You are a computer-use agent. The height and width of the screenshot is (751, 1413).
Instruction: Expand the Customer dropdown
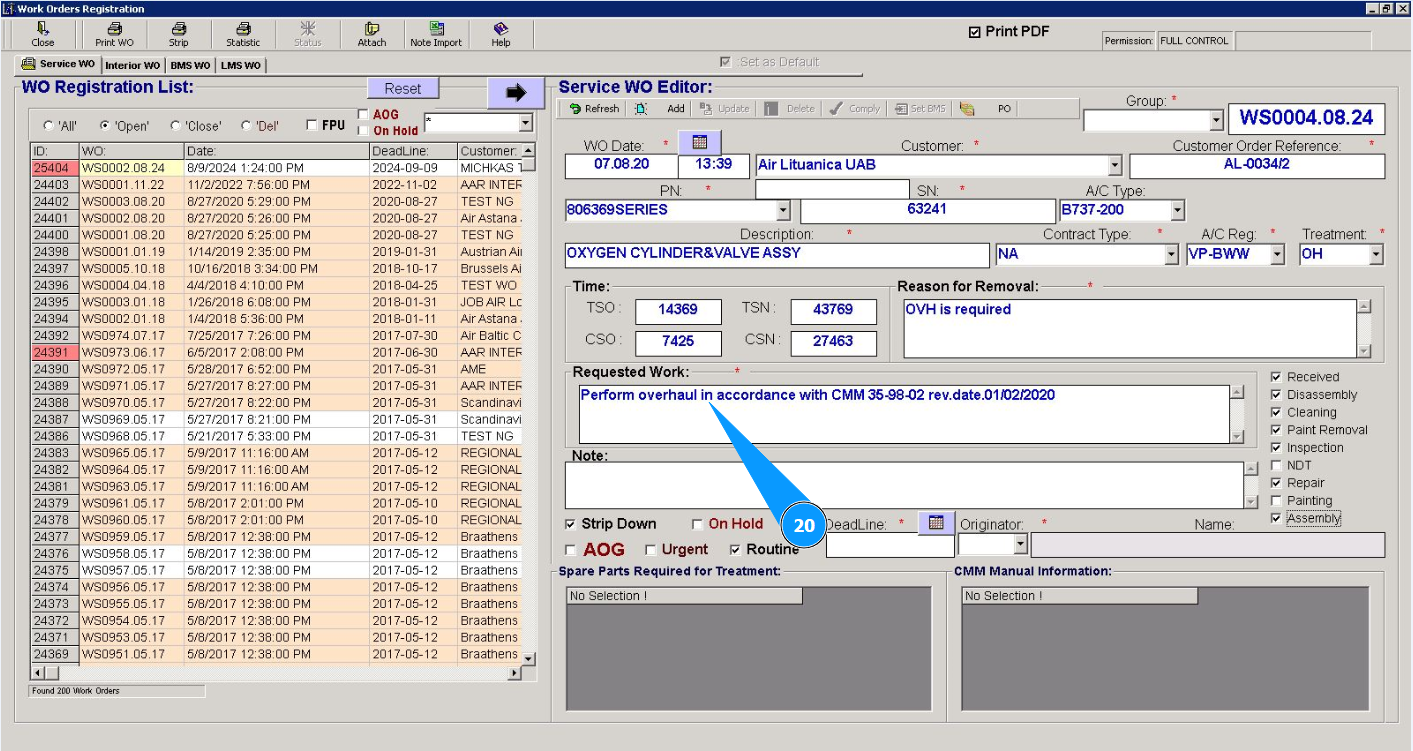[1115, 166]
